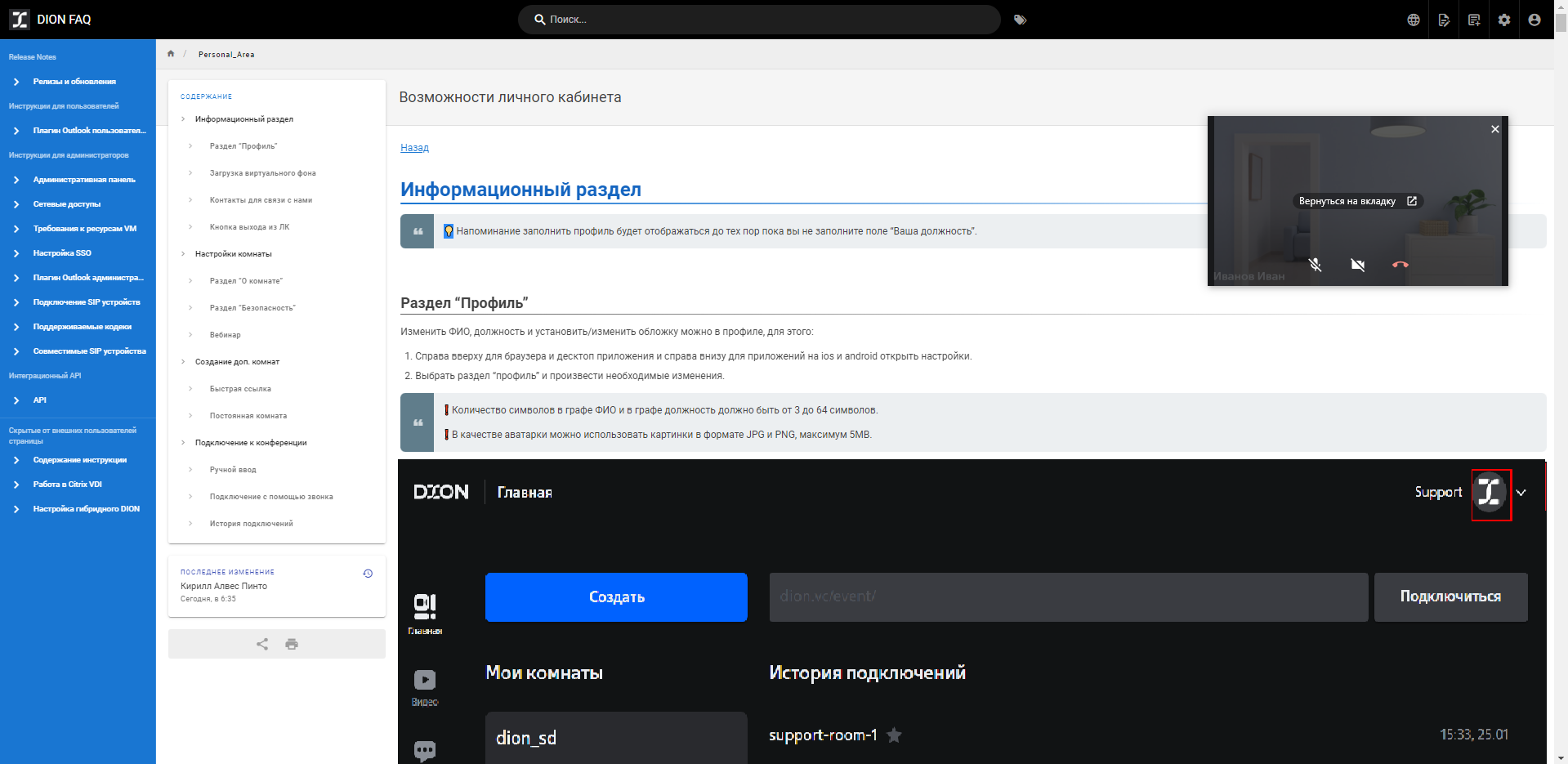Screen dimensions: 1568x764
Task: Jump to Создание доп. комнат in contents
Action: coord(237,362)
